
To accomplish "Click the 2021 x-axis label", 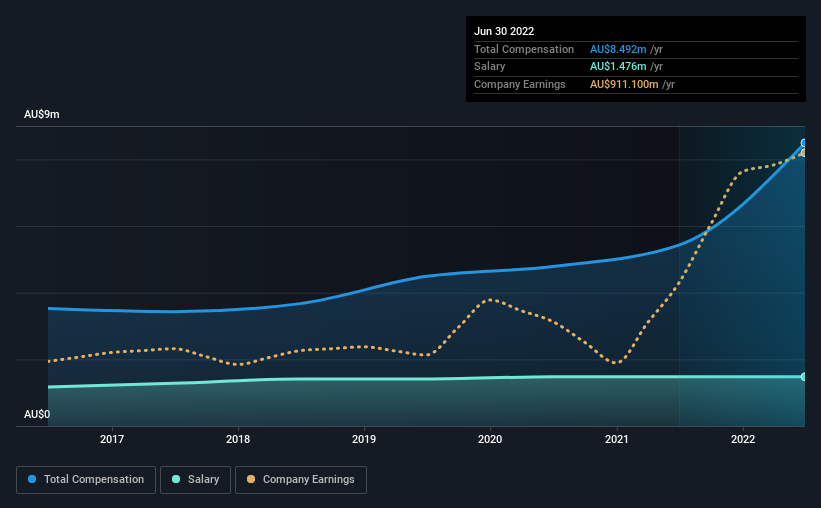I will point(617,439).
